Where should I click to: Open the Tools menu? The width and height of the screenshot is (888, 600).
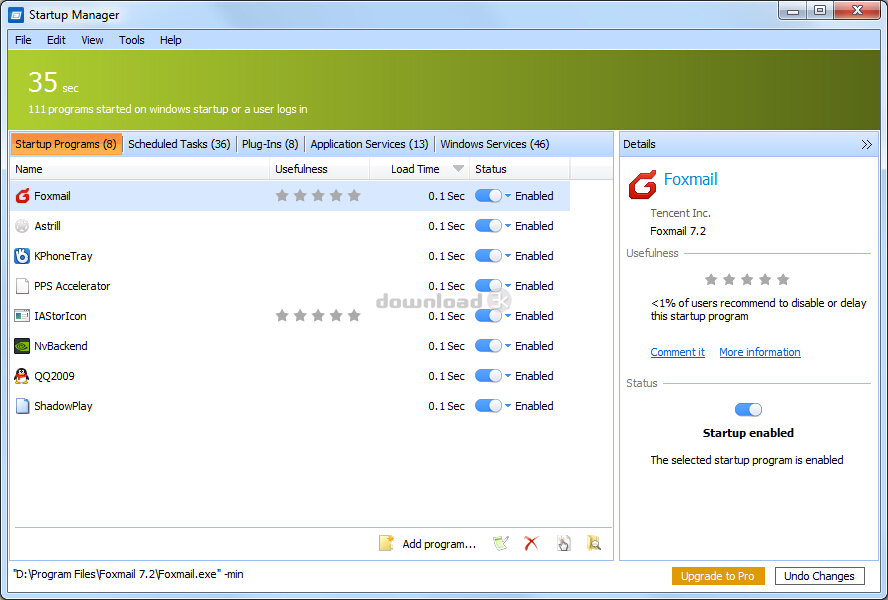click(x=131, y=40)
